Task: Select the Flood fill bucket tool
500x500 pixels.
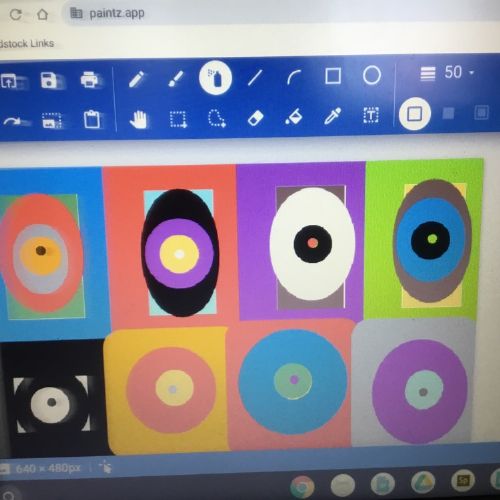Action: point(294,117)
